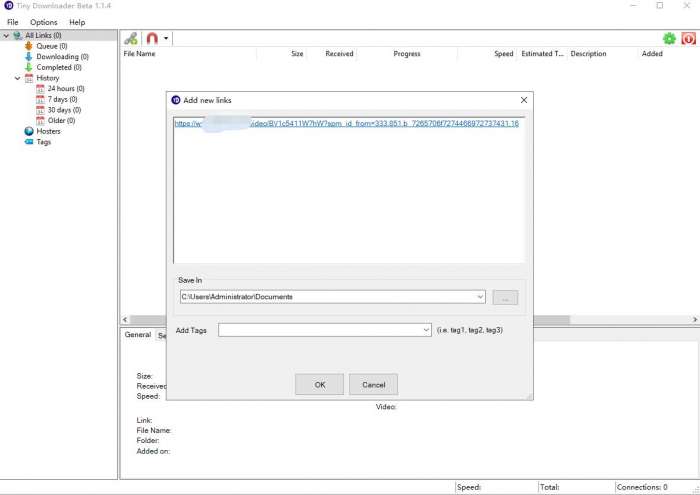The image size is (700, 495).
Task: Click the Cancel button
Action: [x=373, y=384]
